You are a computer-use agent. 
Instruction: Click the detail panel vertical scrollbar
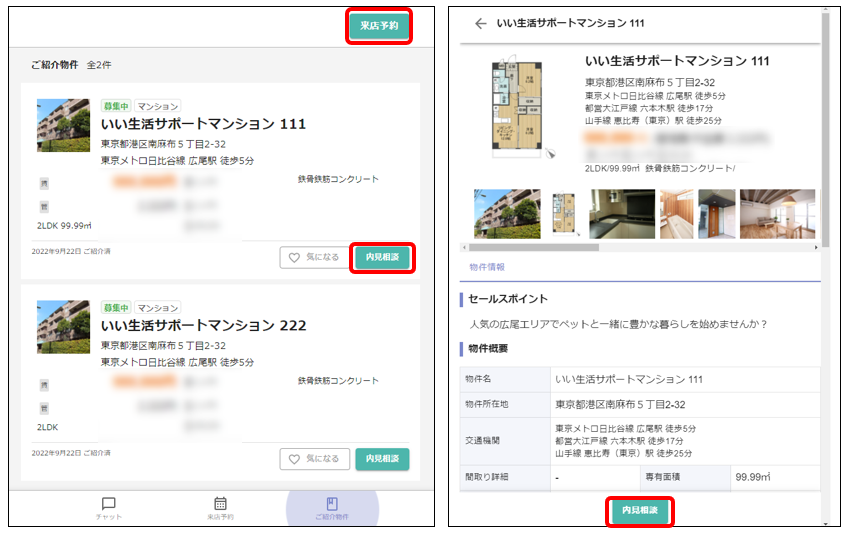pos(825,130)
